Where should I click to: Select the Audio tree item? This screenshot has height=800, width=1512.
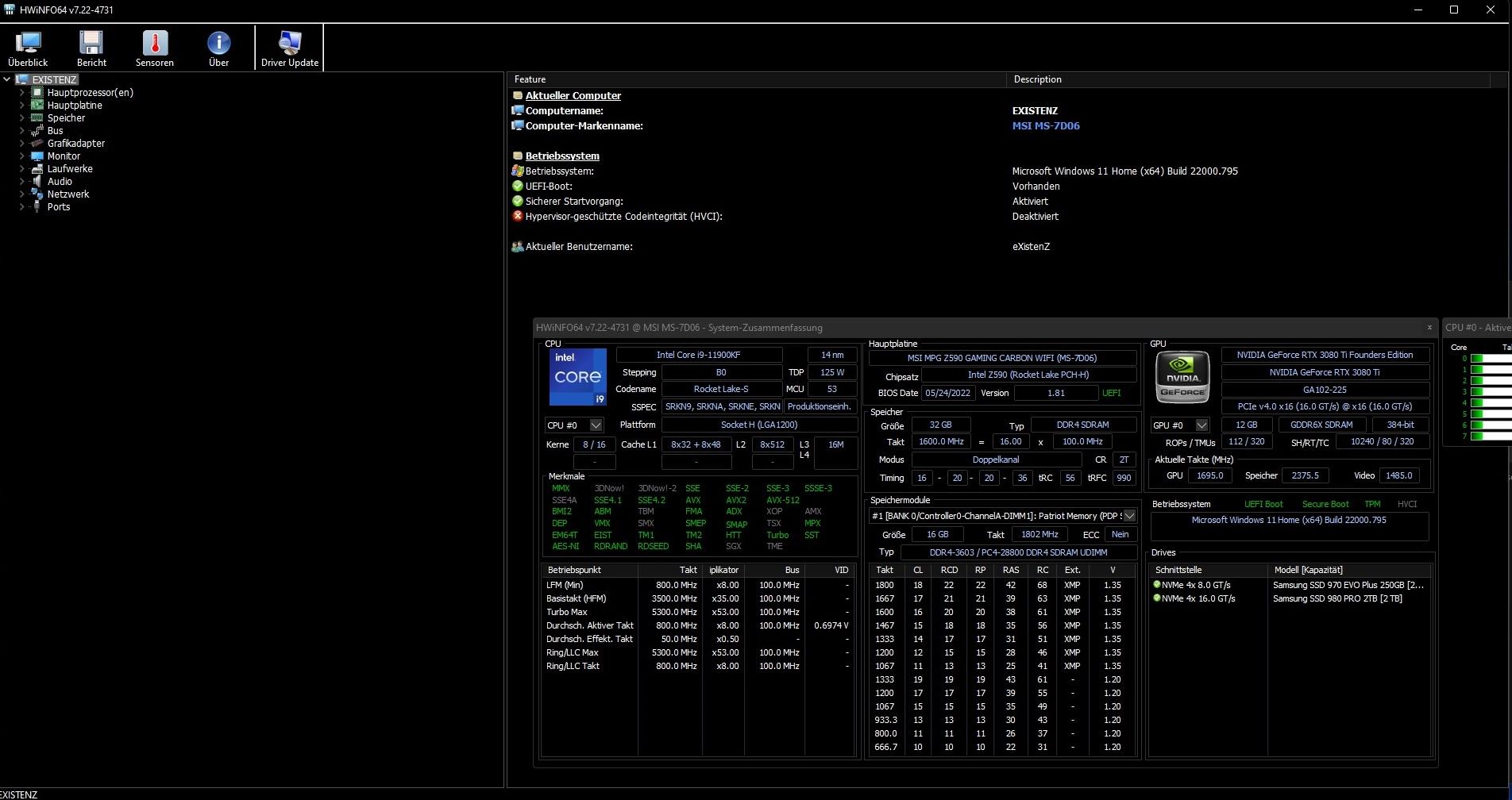pos(60,182)
